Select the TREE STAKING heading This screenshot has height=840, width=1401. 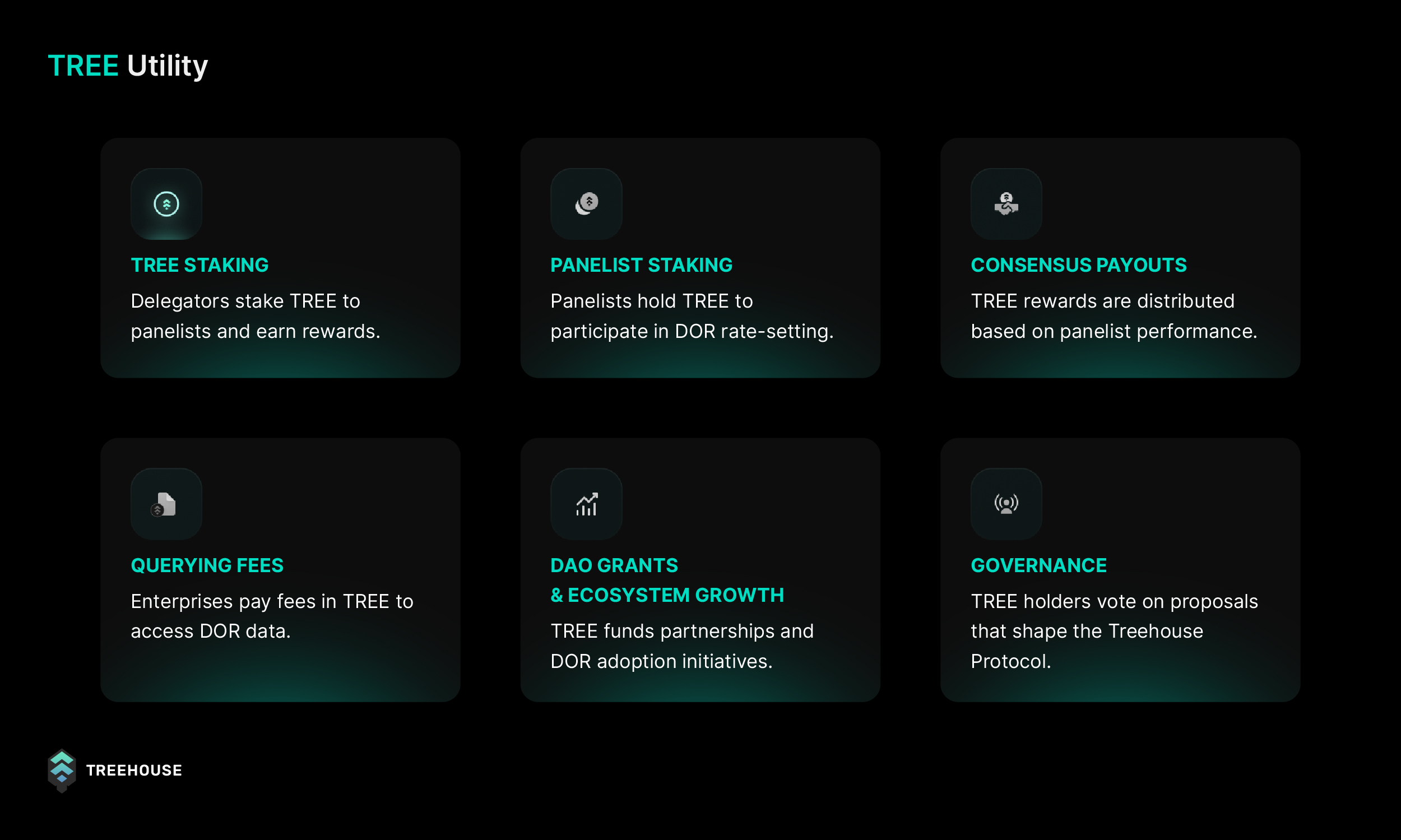coord(200,265)
